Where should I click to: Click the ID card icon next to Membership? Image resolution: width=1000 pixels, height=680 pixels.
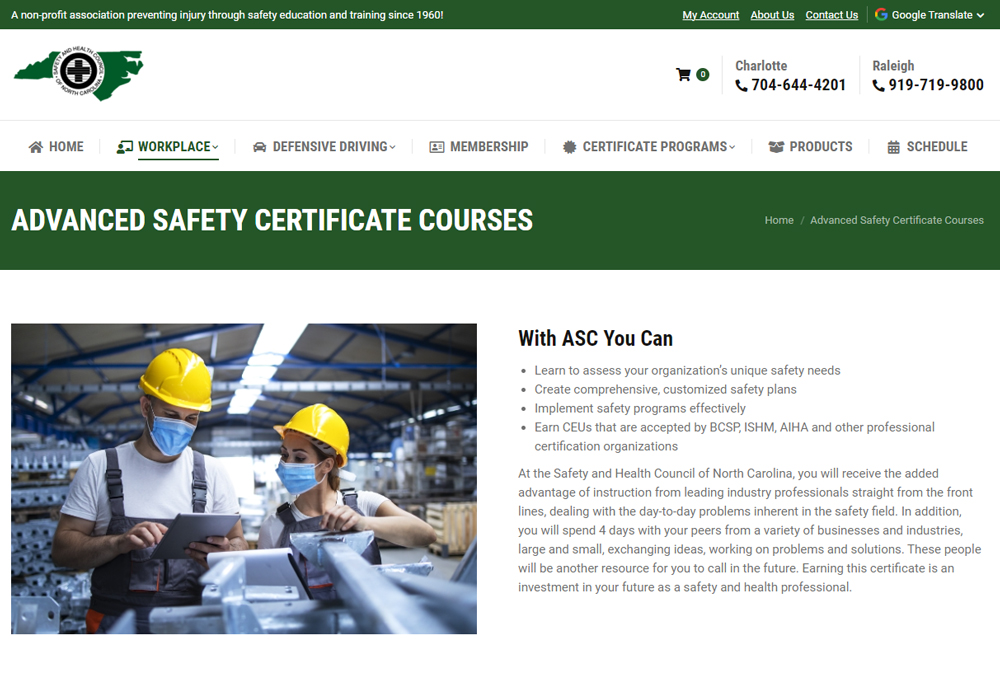click(x=436, y=146)
